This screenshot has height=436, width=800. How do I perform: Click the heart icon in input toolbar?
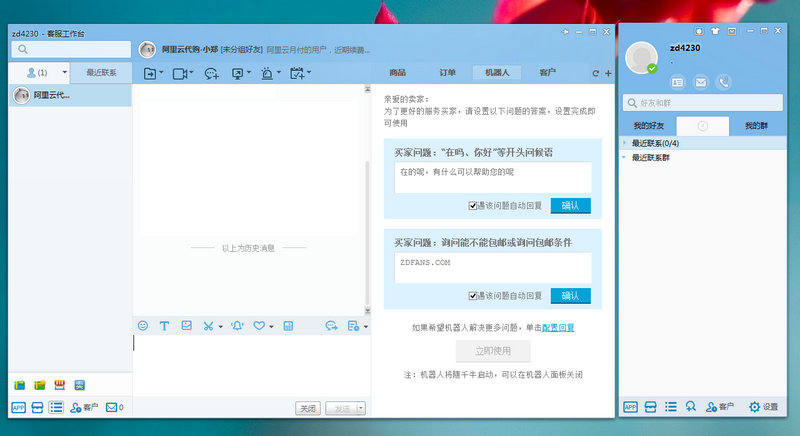click(x=259, y=325)
